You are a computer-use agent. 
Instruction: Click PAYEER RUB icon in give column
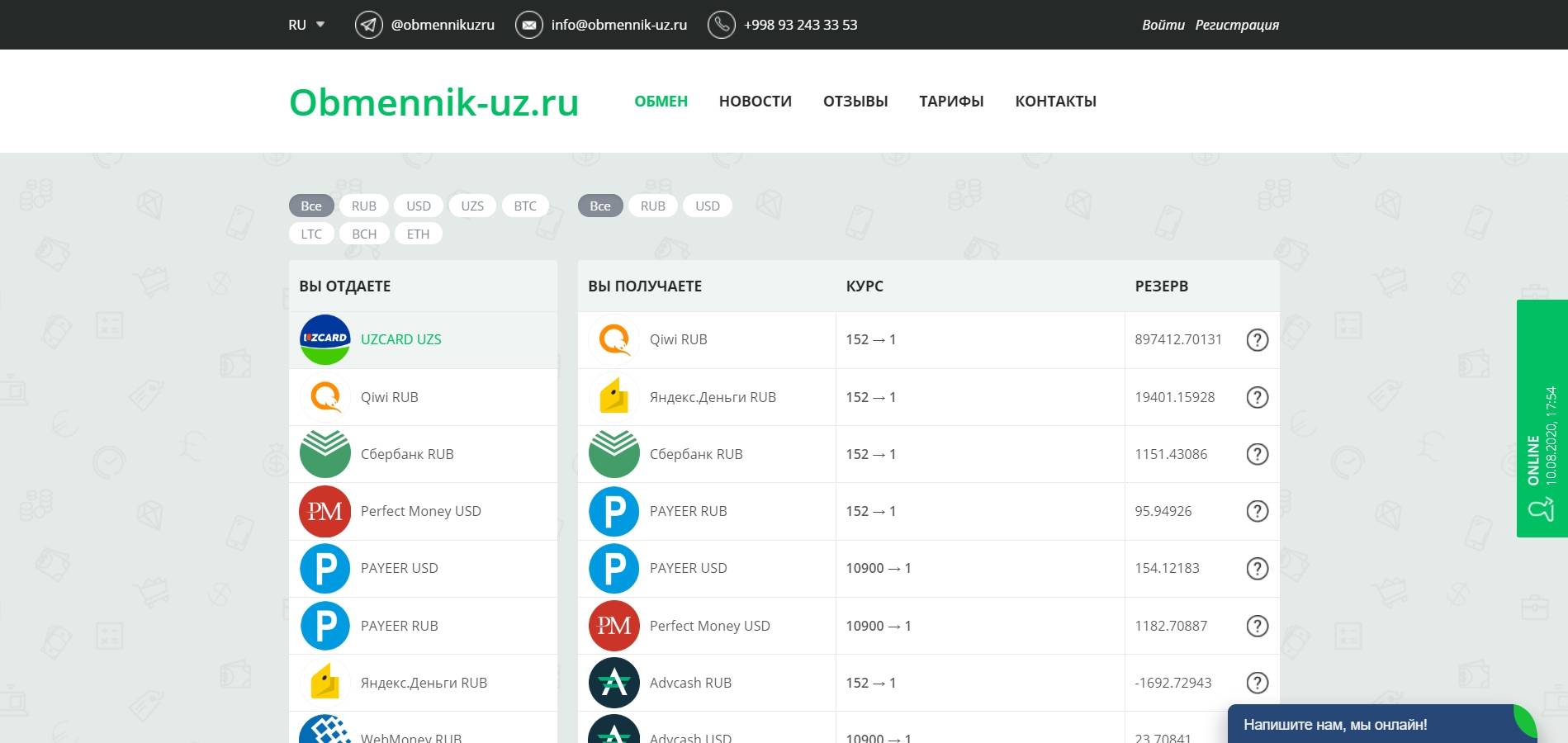(x=325, y=626)
